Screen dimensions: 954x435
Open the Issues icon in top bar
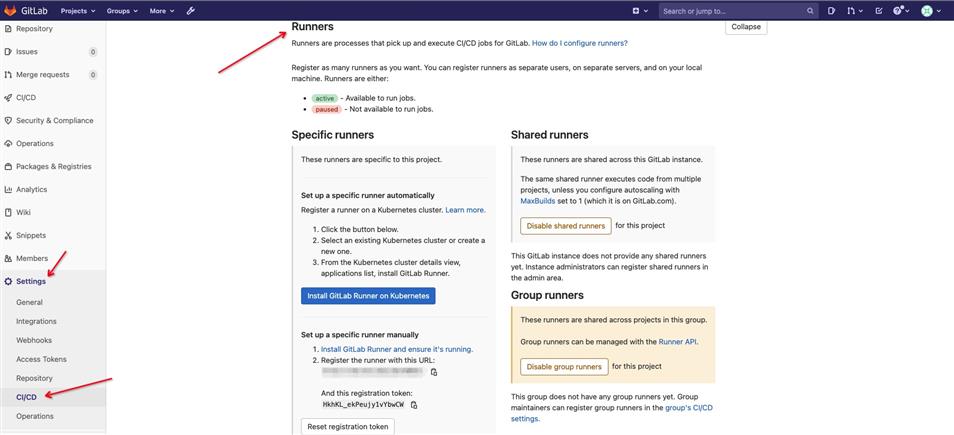832,11
